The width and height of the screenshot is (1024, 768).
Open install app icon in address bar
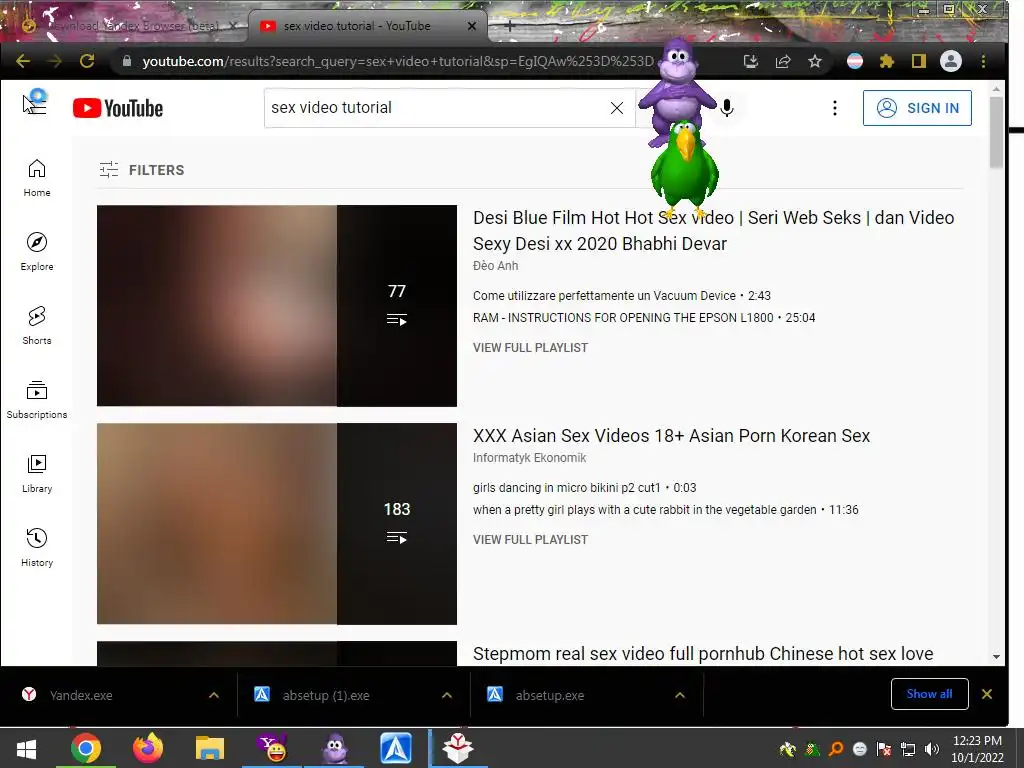(751, 61)
